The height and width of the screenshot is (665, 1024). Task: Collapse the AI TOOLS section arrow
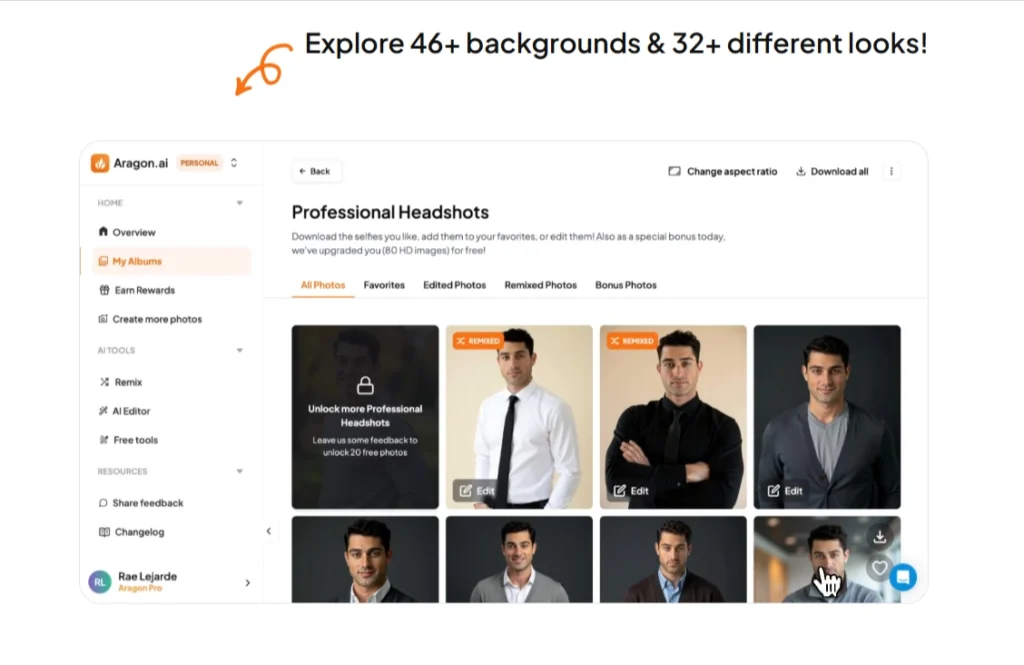point(239,351)
